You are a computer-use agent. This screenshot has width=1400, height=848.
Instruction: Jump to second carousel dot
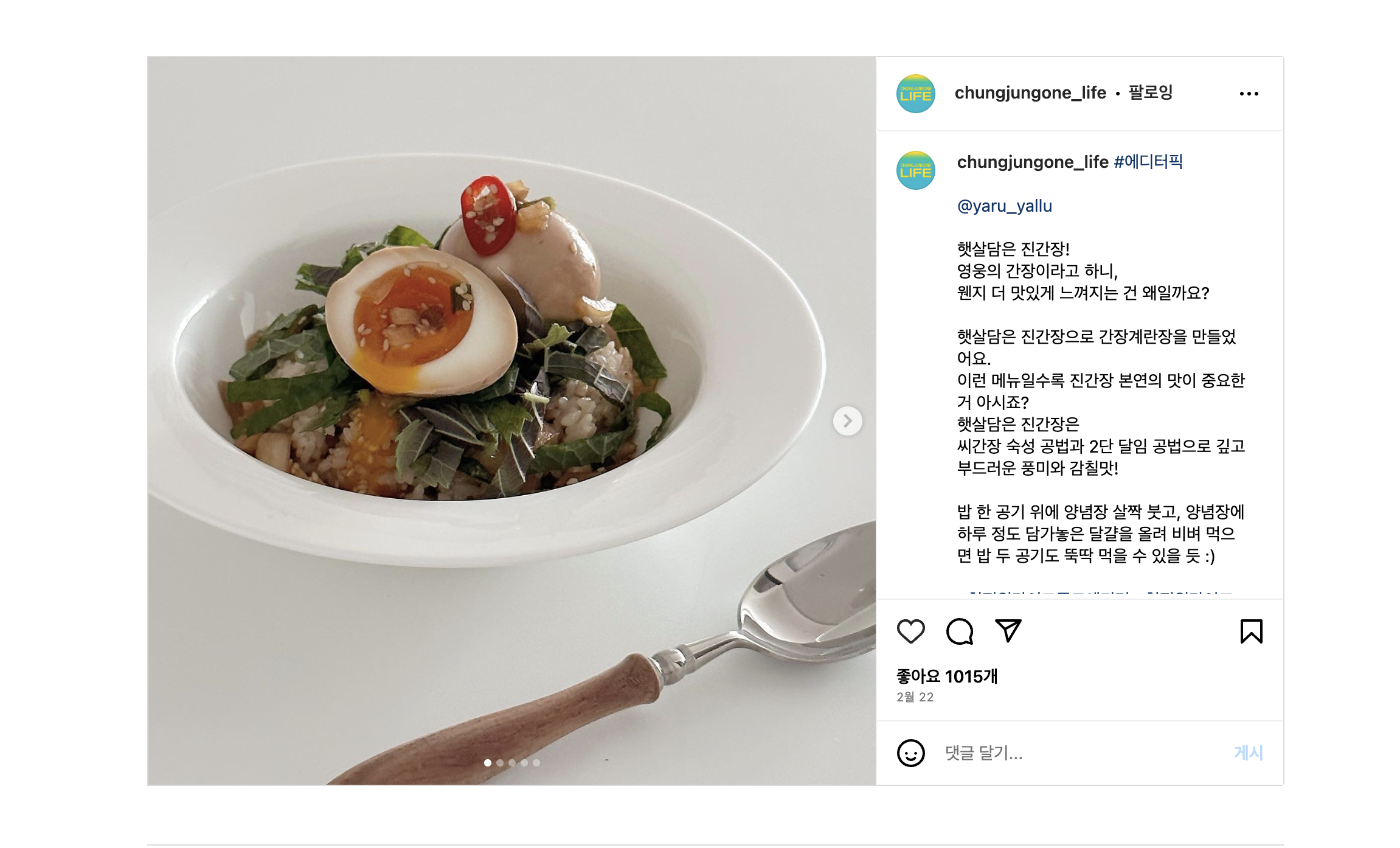click(500, 763)
